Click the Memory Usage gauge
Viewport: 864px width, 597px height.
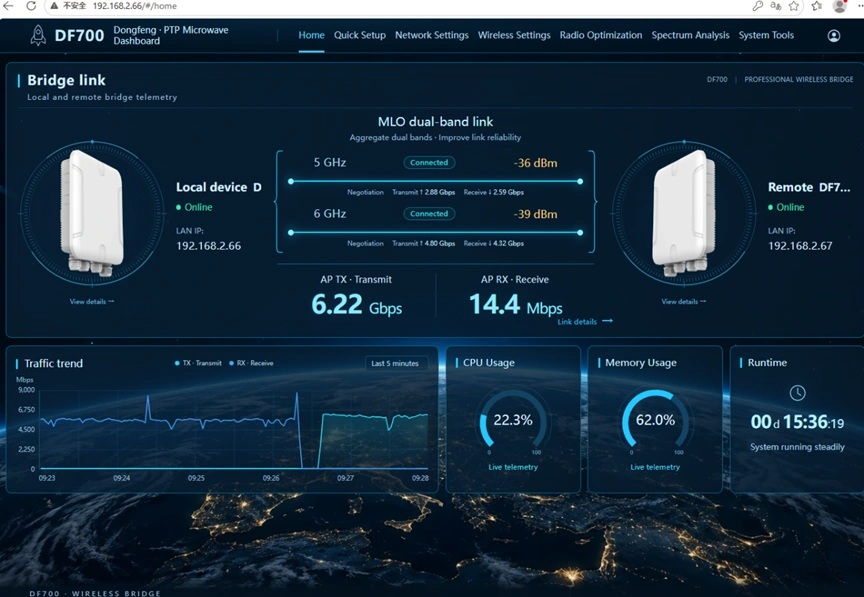pos(655,420)
